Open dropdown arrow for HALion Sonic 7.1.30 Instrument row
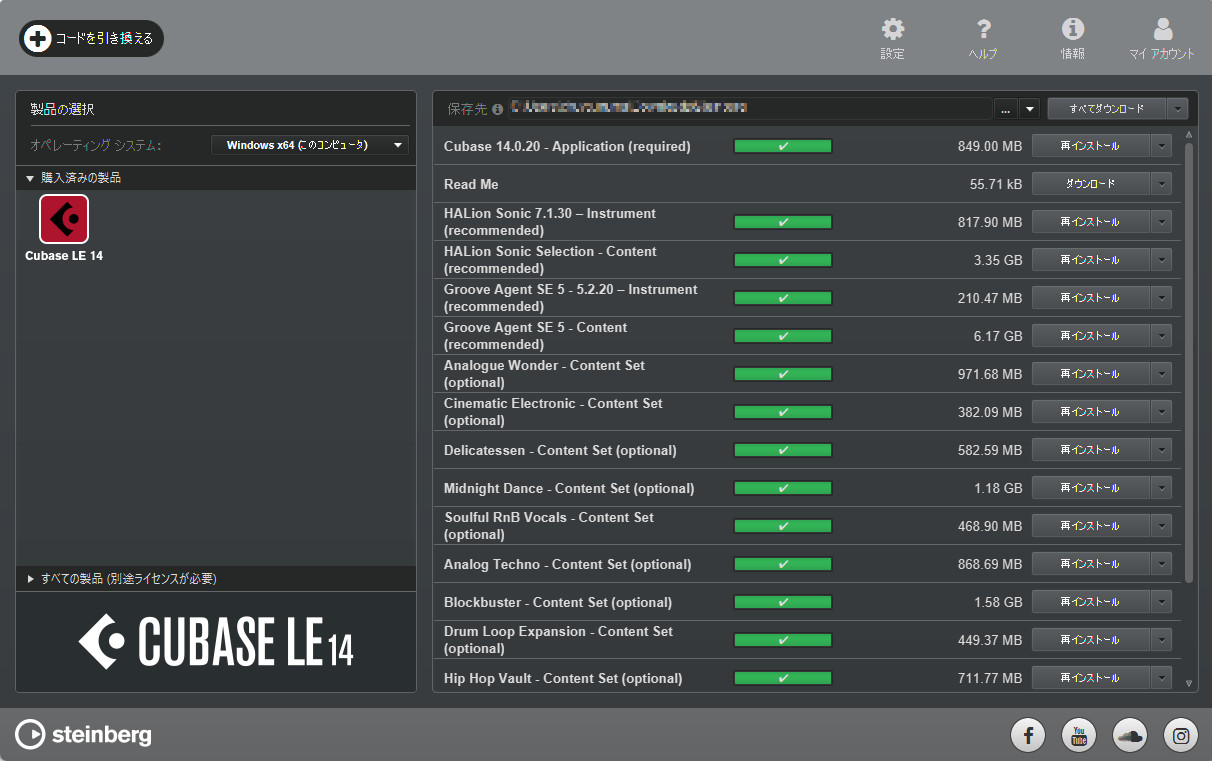 coord(1161,222)
